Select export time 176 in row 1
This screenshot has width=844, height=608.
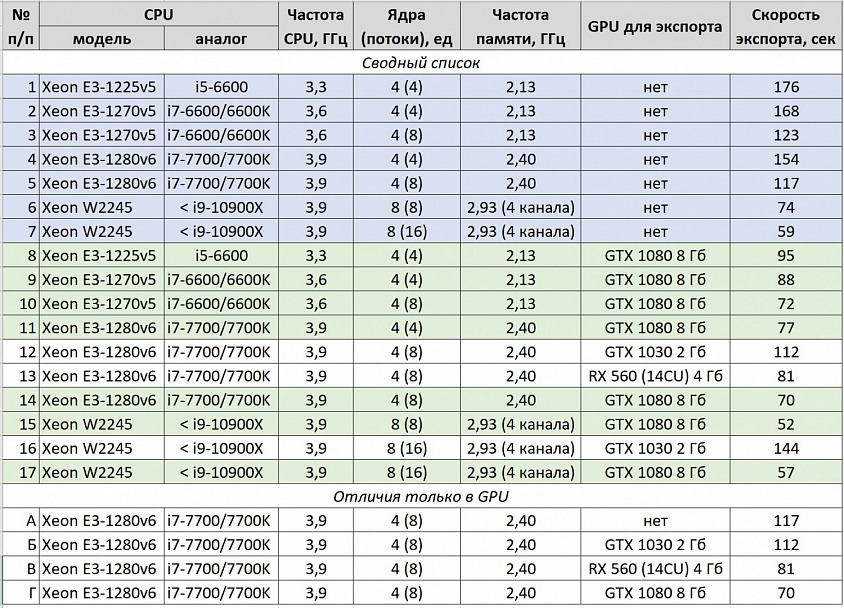(x=786, y=87)
